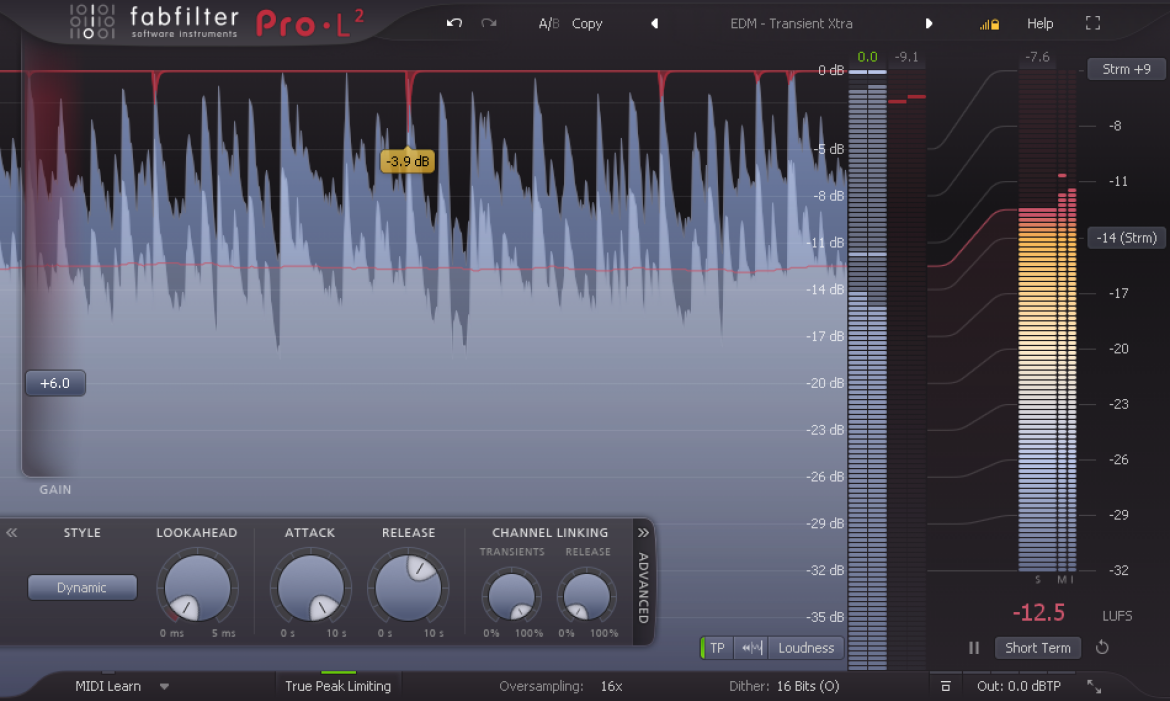Image resolution: width=1170 pixels, height=701 pixels.
Task: Click the double-chevron left of STYLE
Action: click(x=11, y=533)
